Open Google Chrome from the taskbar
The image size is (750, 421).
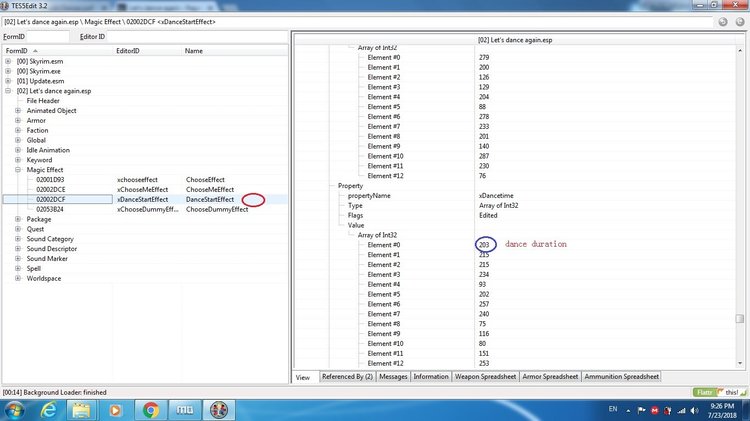point(150,410)
